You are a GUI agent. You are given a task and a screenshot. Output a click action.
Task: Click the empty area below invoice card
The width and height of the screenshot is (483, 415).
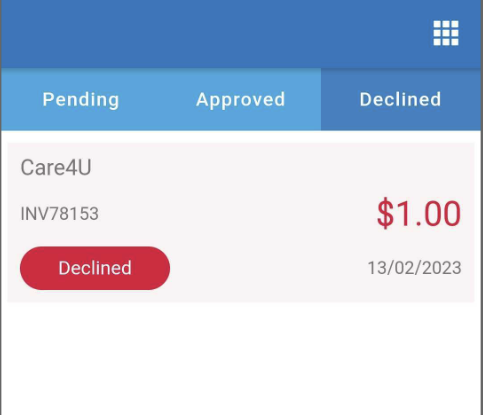pos(241,360)
